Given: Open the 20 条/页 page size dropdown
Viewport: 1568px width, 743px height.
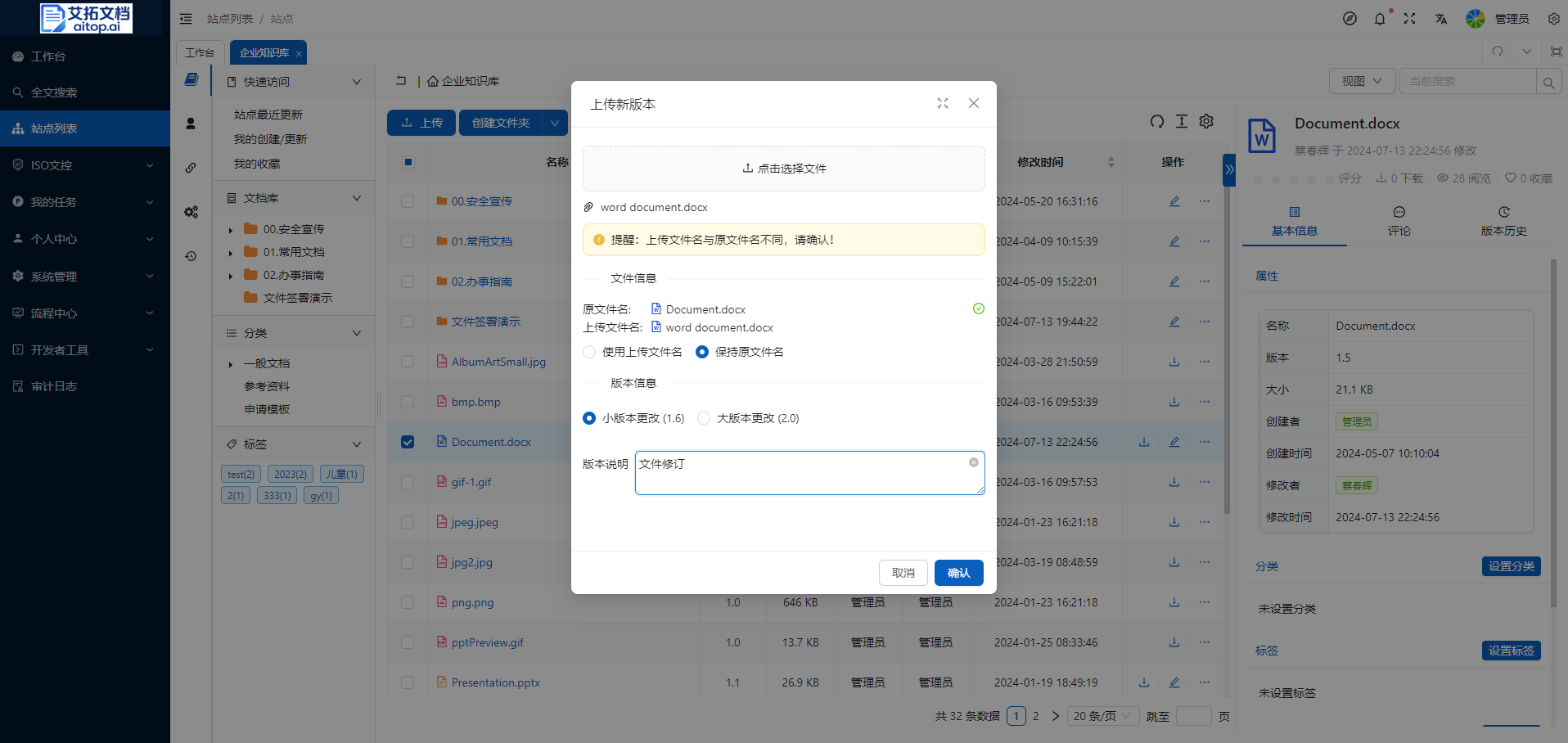Looking at the screenshot, I should pyautogui.click(x=1102, y=716).
